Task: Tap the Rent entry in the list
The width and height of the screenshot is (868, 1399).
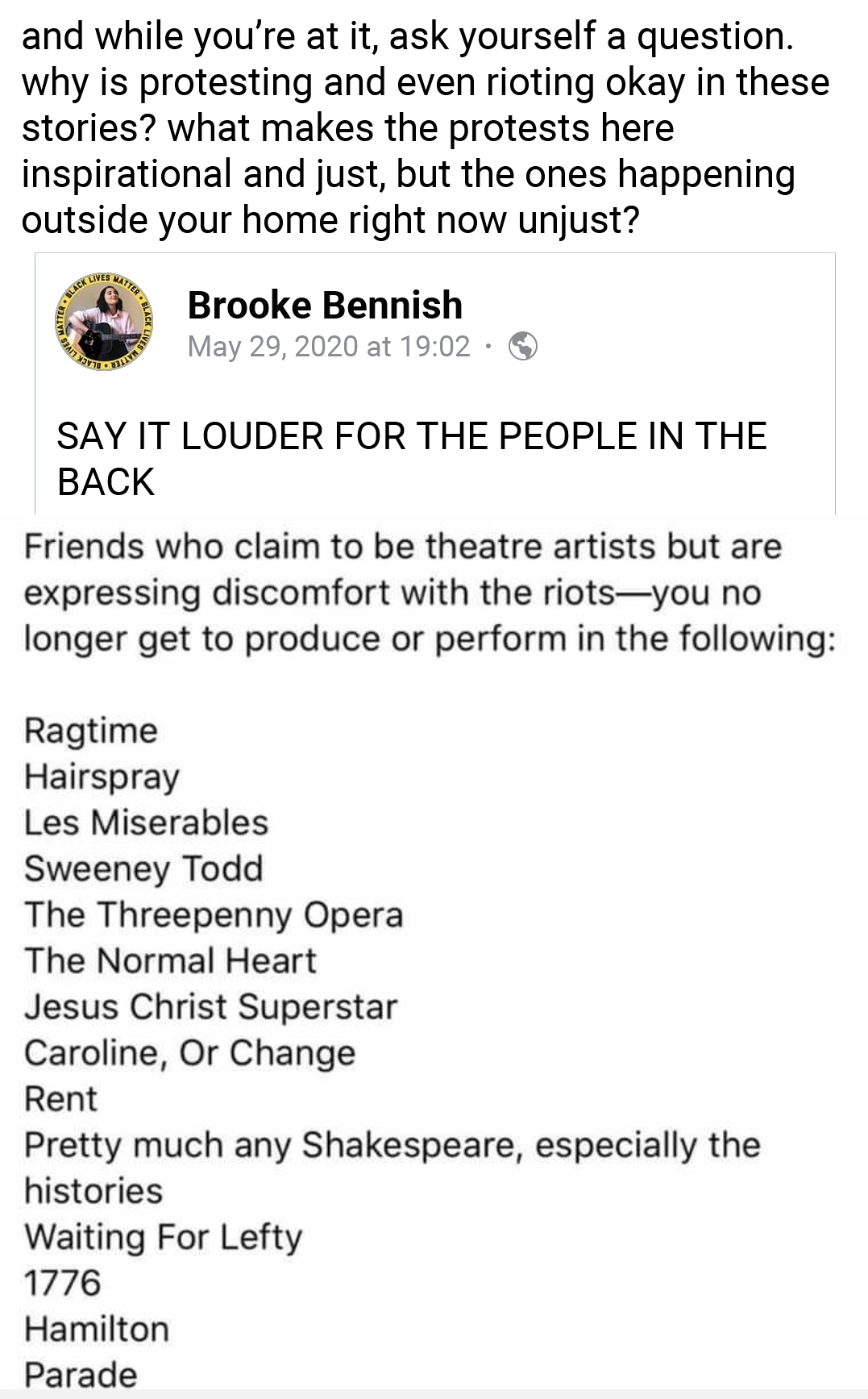Action: point(60,1098)
